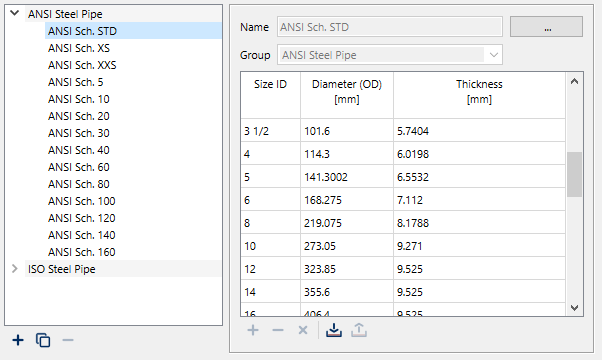Viewport: 602px width, 360px height.
Task: Remove the selected pipe specification in left panel
Action: click(x=68, y=340)
